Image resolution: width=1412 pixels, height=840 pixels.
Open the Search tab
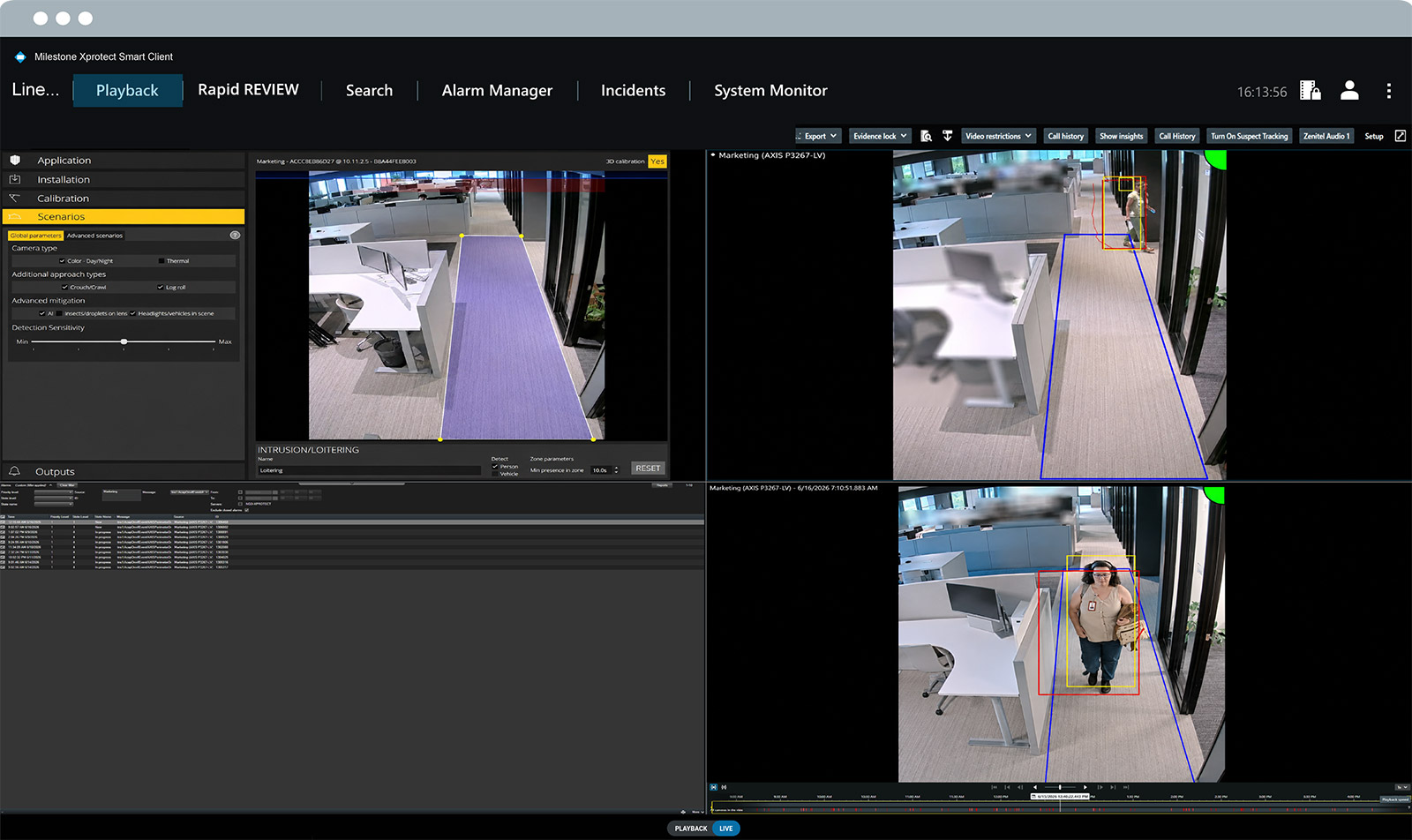369,90
